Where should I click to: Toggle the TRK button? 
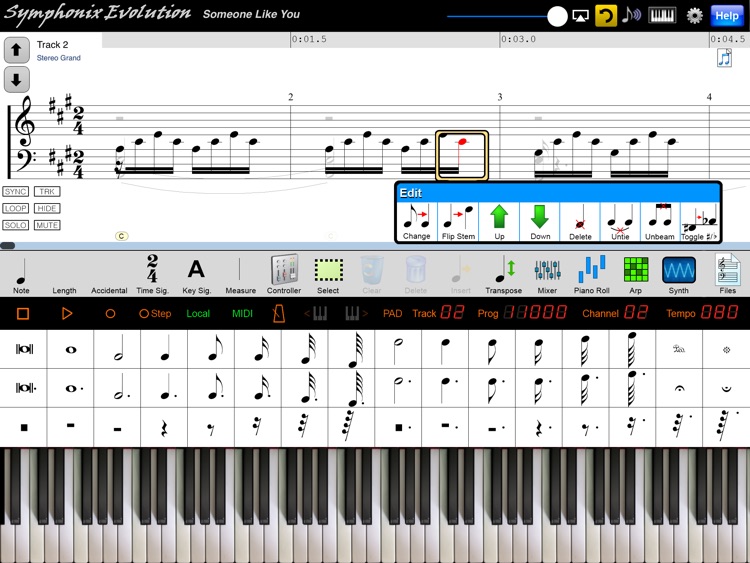(47, 192)
